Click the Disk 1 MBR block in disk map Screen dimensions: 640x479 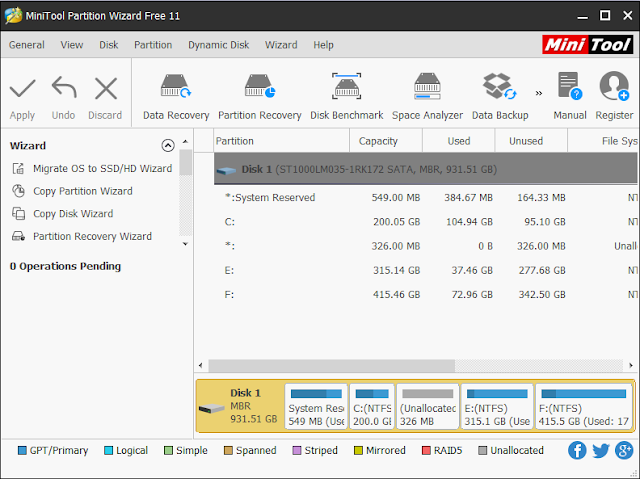click(x=240, y=406)
